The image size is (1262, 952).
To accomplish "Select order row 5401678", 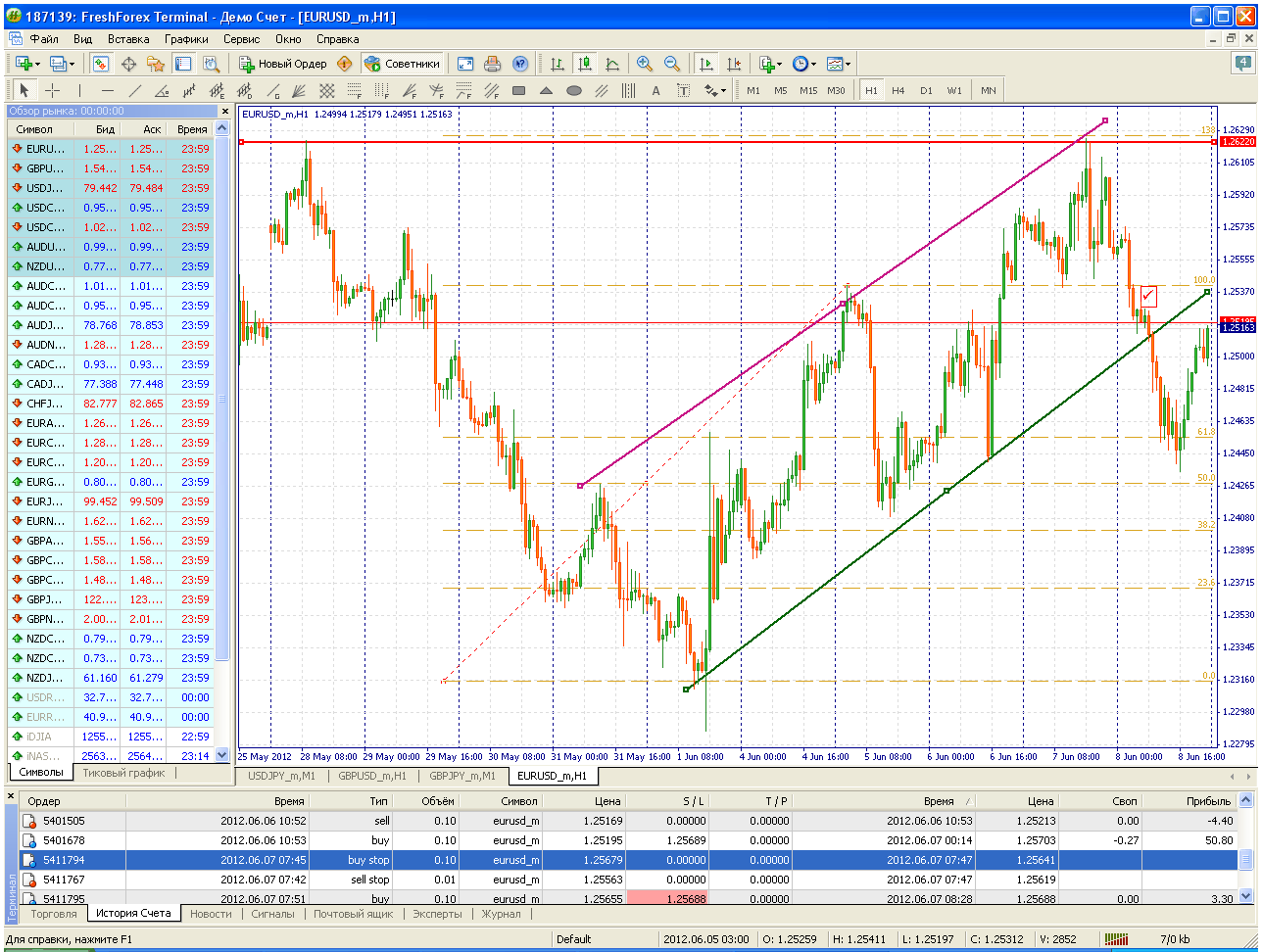I will coord(630,840).
